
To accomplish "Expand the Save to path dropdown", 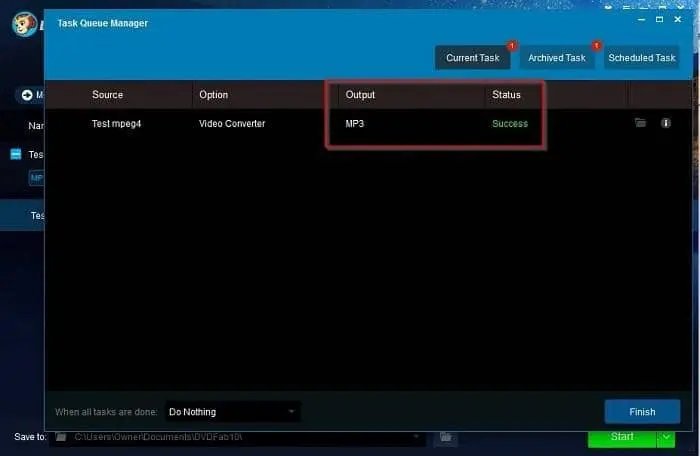I will point(417,437).
